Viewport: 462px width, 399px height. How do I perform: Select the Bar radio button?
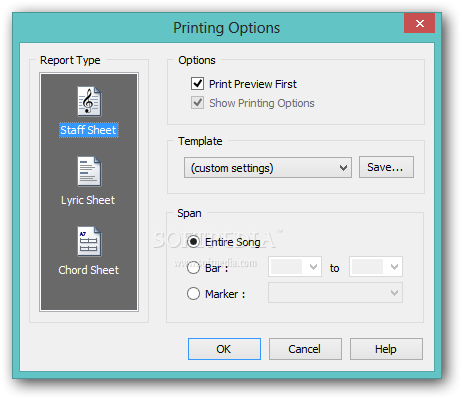tap(193, 267)
